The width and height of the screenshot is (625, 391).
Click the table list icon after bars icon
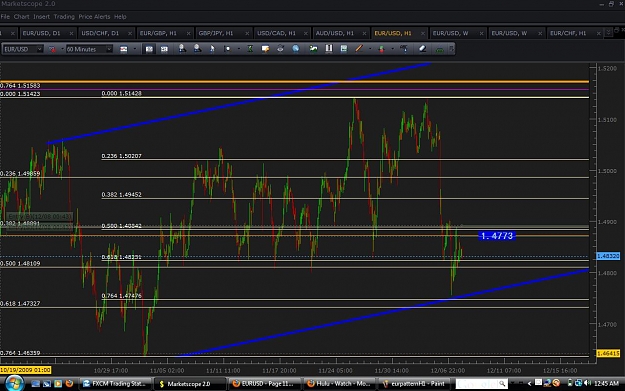[x=344, y=49]
